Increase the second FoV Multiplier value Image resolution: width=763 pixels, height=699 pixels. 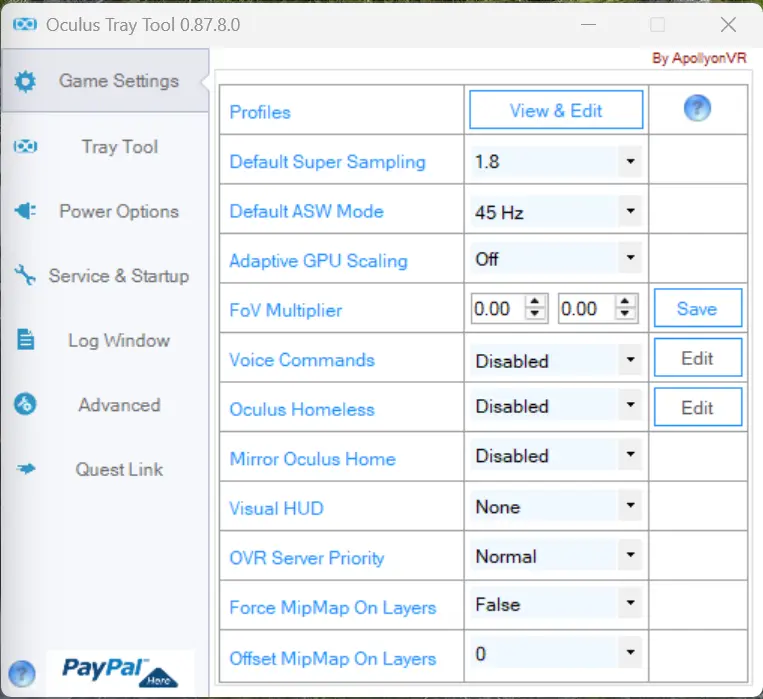(625, 302)
